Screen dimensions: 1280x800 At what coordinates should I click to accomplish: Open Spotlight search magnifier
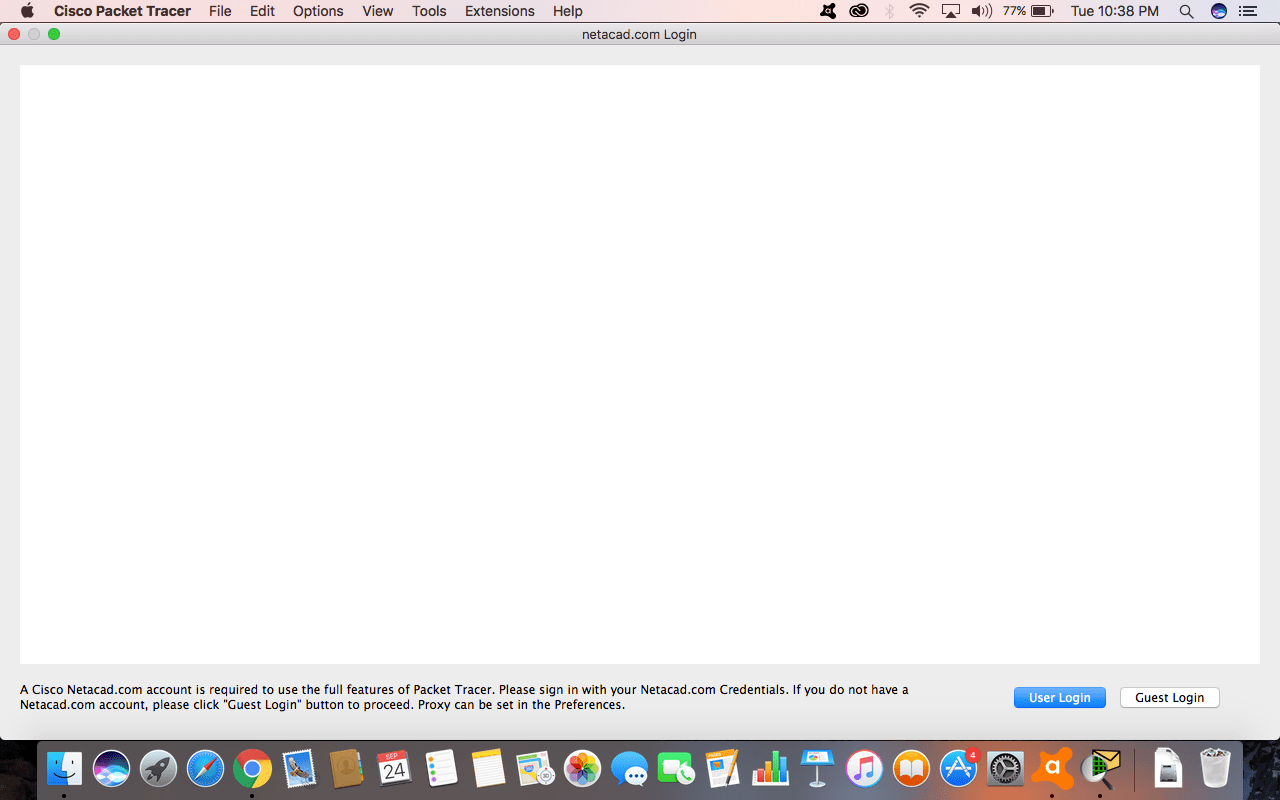pyautogui.click(x=1186, y=11)
